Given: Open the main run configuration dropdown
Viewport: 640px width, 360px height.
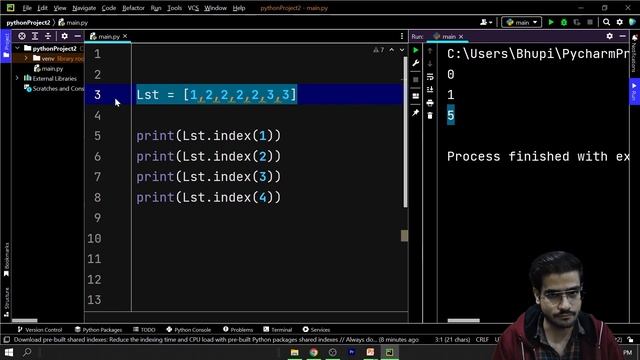Looking at the screenshot, I should (x=522, y=22).
